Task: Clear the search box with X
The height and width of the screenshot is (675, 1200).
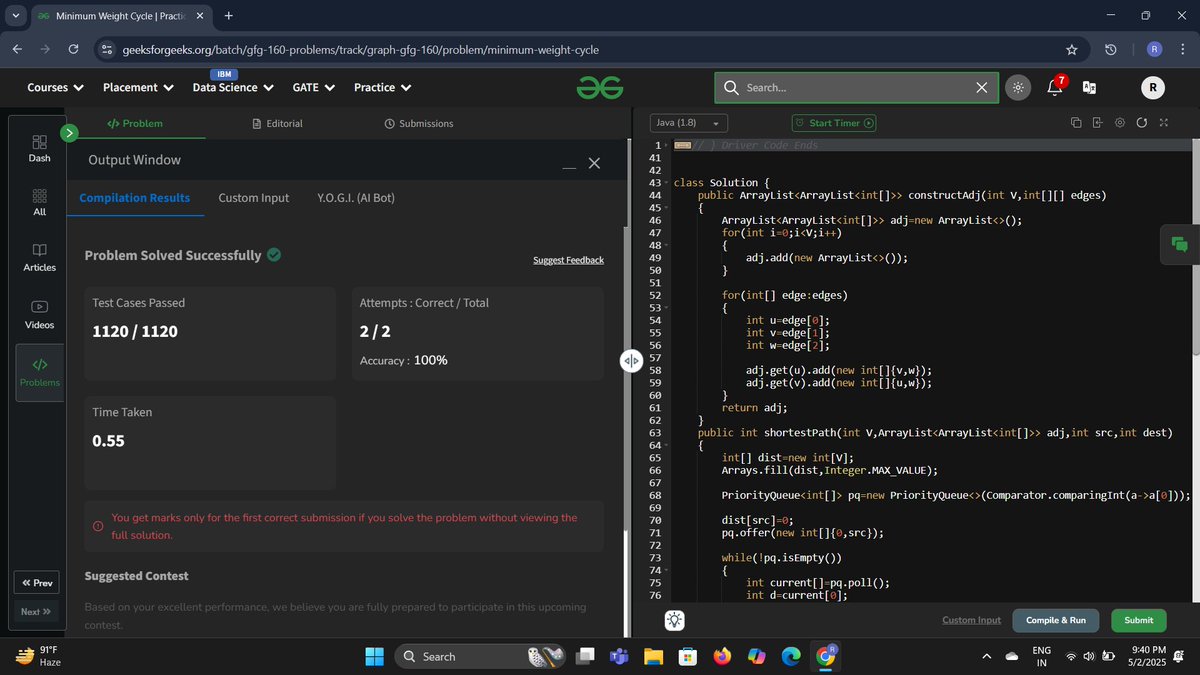Action: [982, 88]
